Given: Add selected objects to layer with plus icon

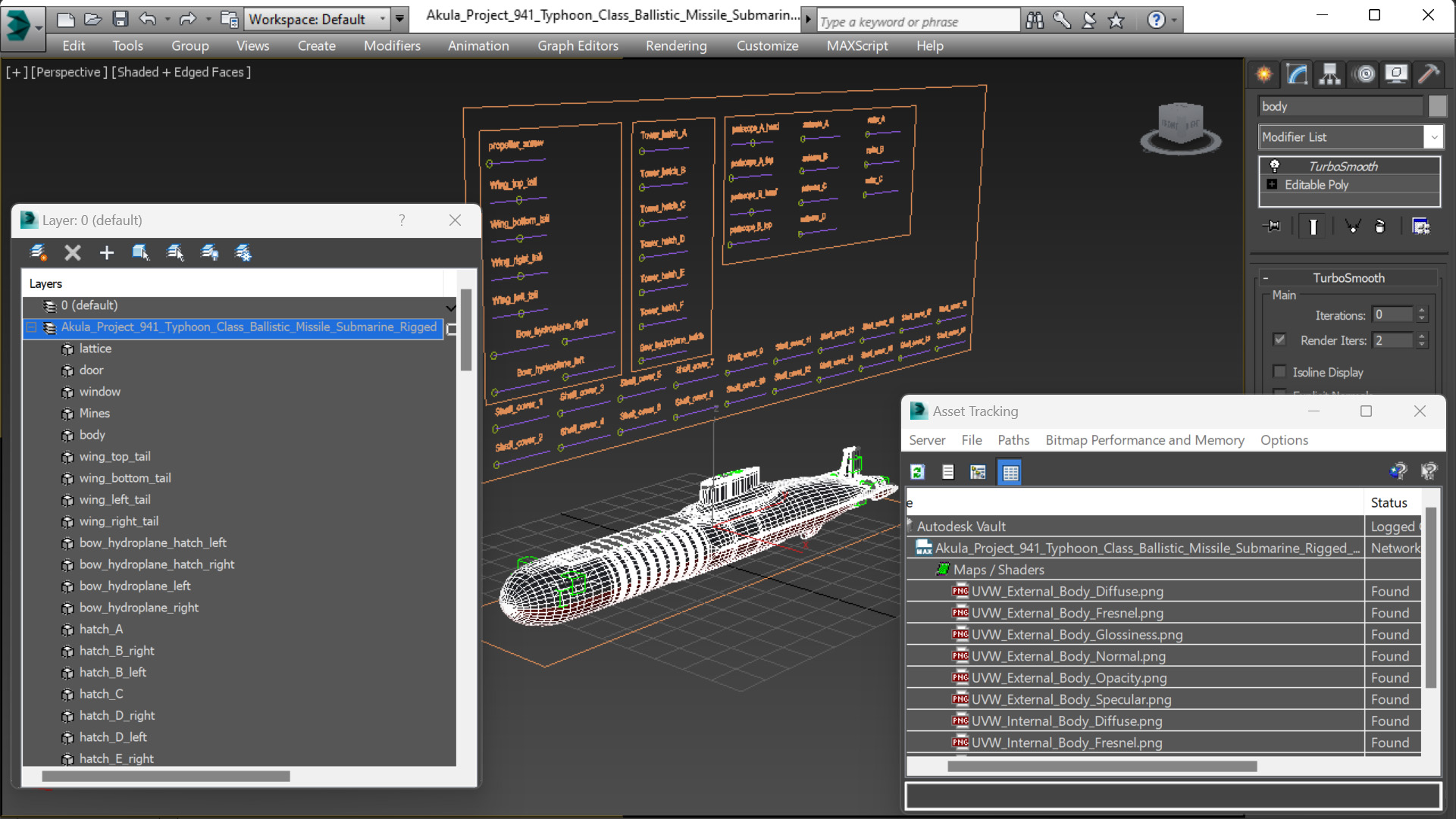Looking at the screenshot, I should pyautogui.click(x=106, y=252).
